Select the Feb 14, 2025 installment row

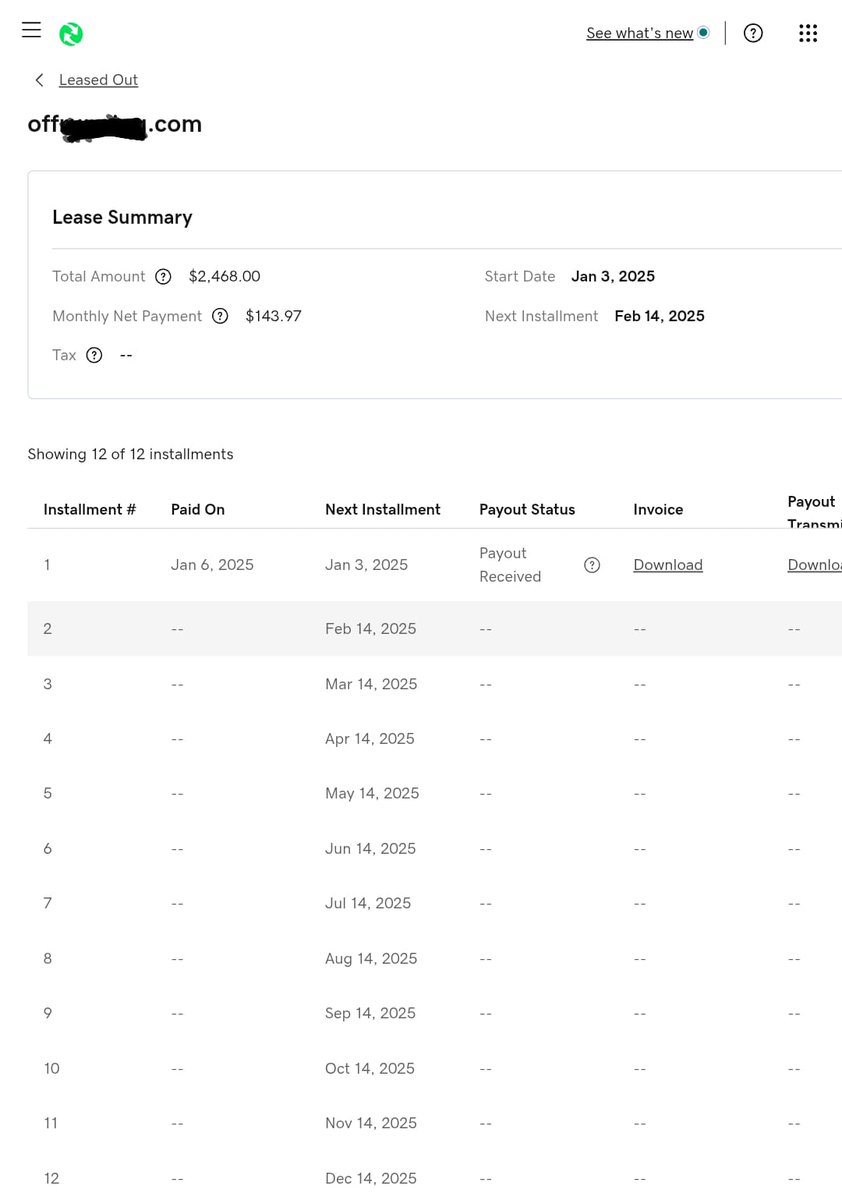tap(434, 629)
